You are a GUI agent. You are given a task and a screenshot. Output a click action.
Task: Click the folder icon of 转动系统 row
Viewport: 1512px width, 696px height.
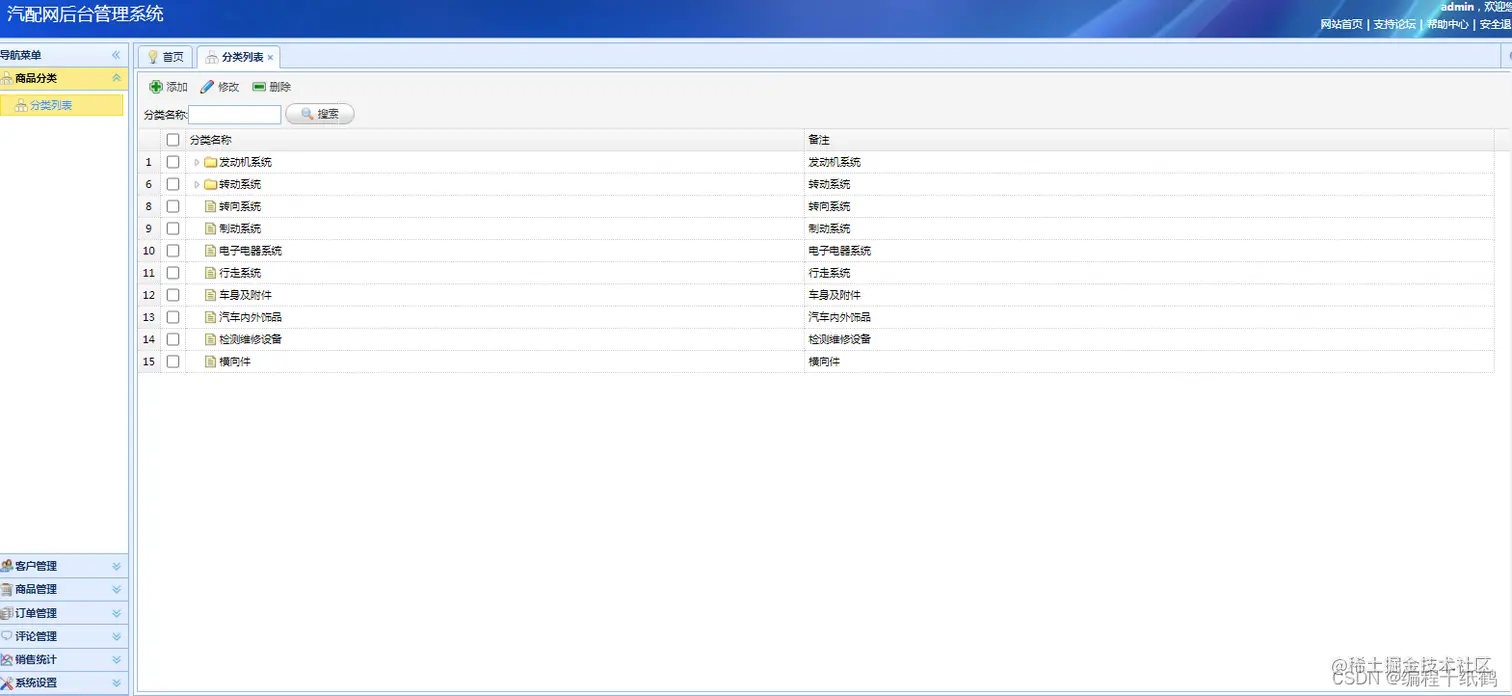210,184
